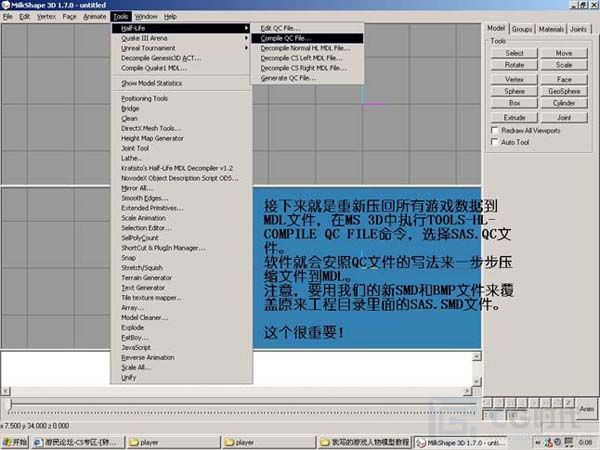This screenshot has height=450, width=600.
Task: Open the Window menu
Action: 146,16
